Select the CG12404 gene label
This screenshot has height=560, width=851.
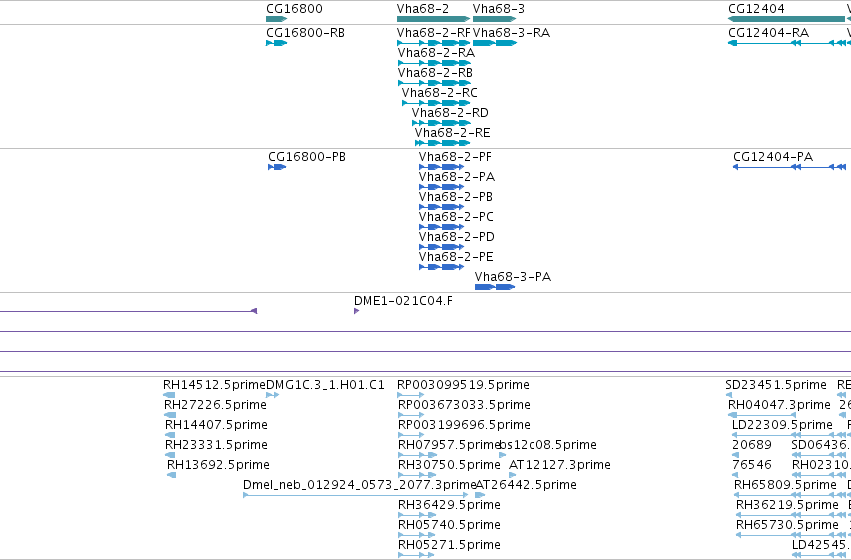click(x=756, y=9)
